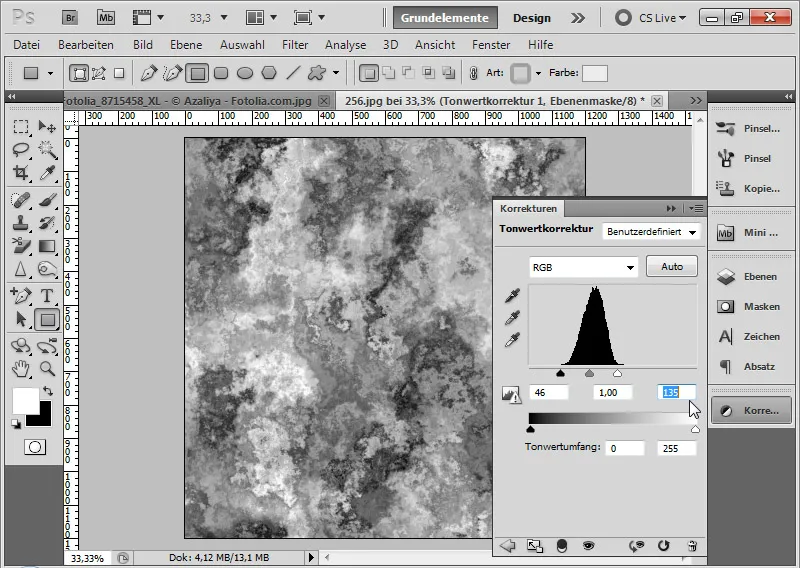
Task: Select the Healing Brush tool
Action: 21,200
